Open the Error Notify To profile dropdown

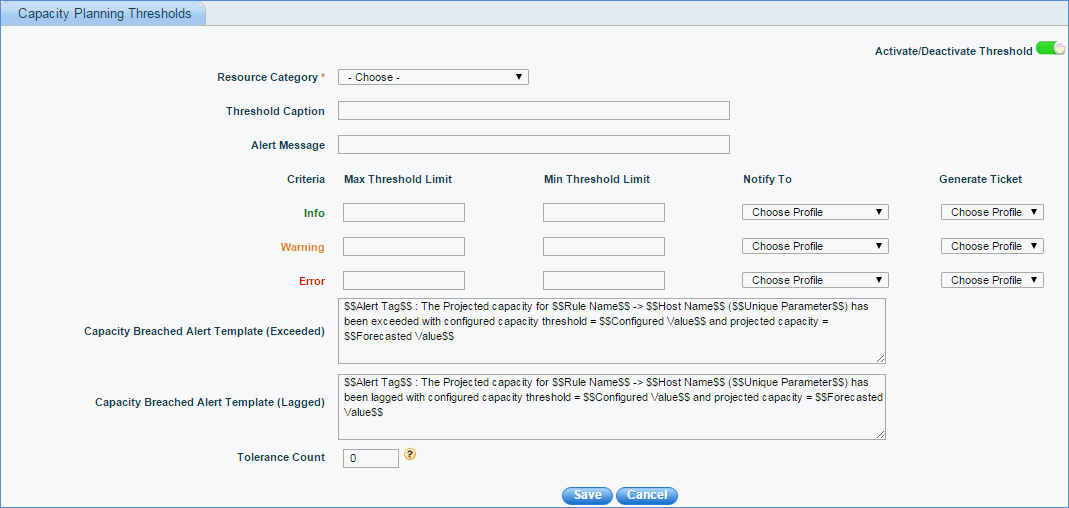pos(815,280)
